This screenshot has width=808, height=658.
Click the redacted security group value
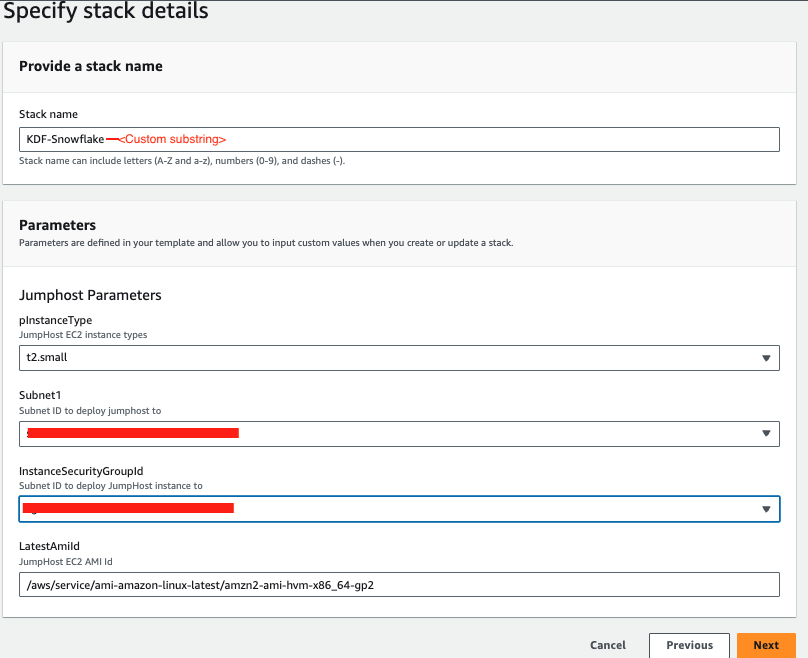point(129,508)
